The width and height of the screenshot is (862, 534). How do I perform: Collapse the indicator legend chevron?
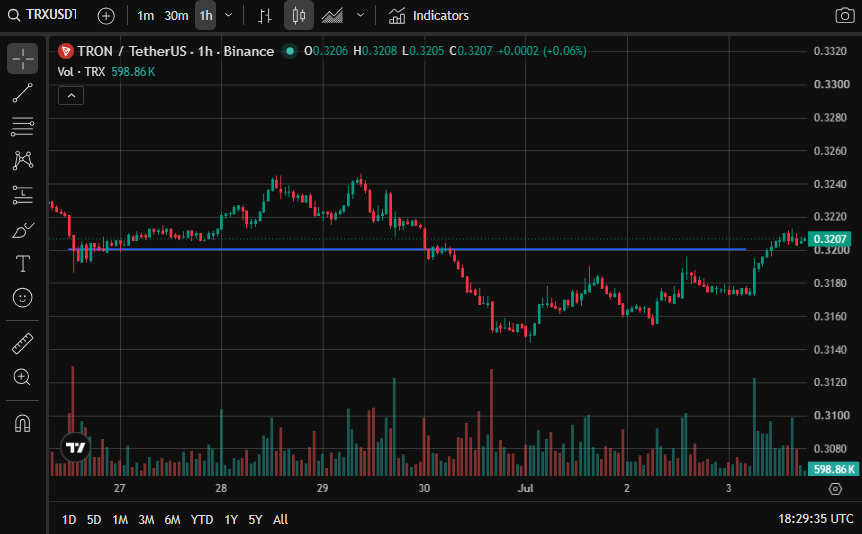pos(71,96)
